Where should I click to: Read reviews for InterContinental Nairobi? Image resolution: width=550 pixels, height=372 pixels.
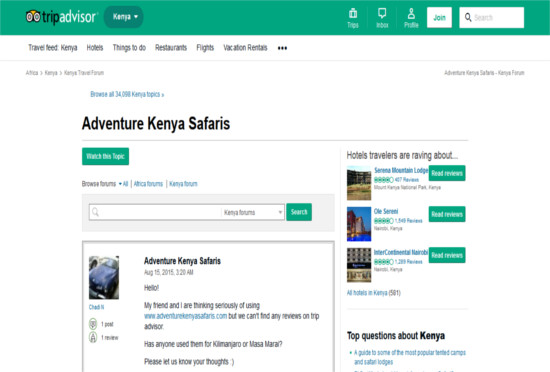click(447, 255)
